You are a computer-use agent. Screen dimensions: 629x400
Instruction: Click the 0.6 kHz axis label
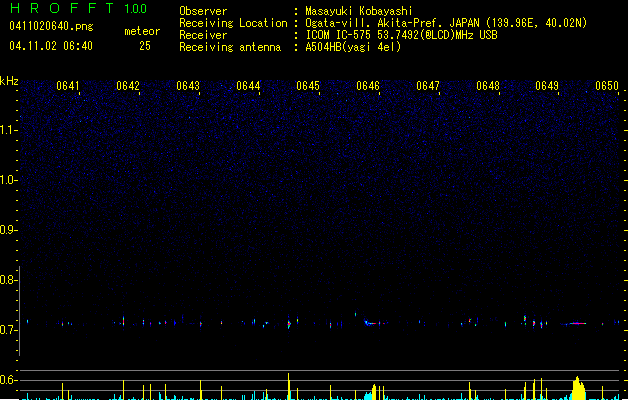tap(8, 380)
